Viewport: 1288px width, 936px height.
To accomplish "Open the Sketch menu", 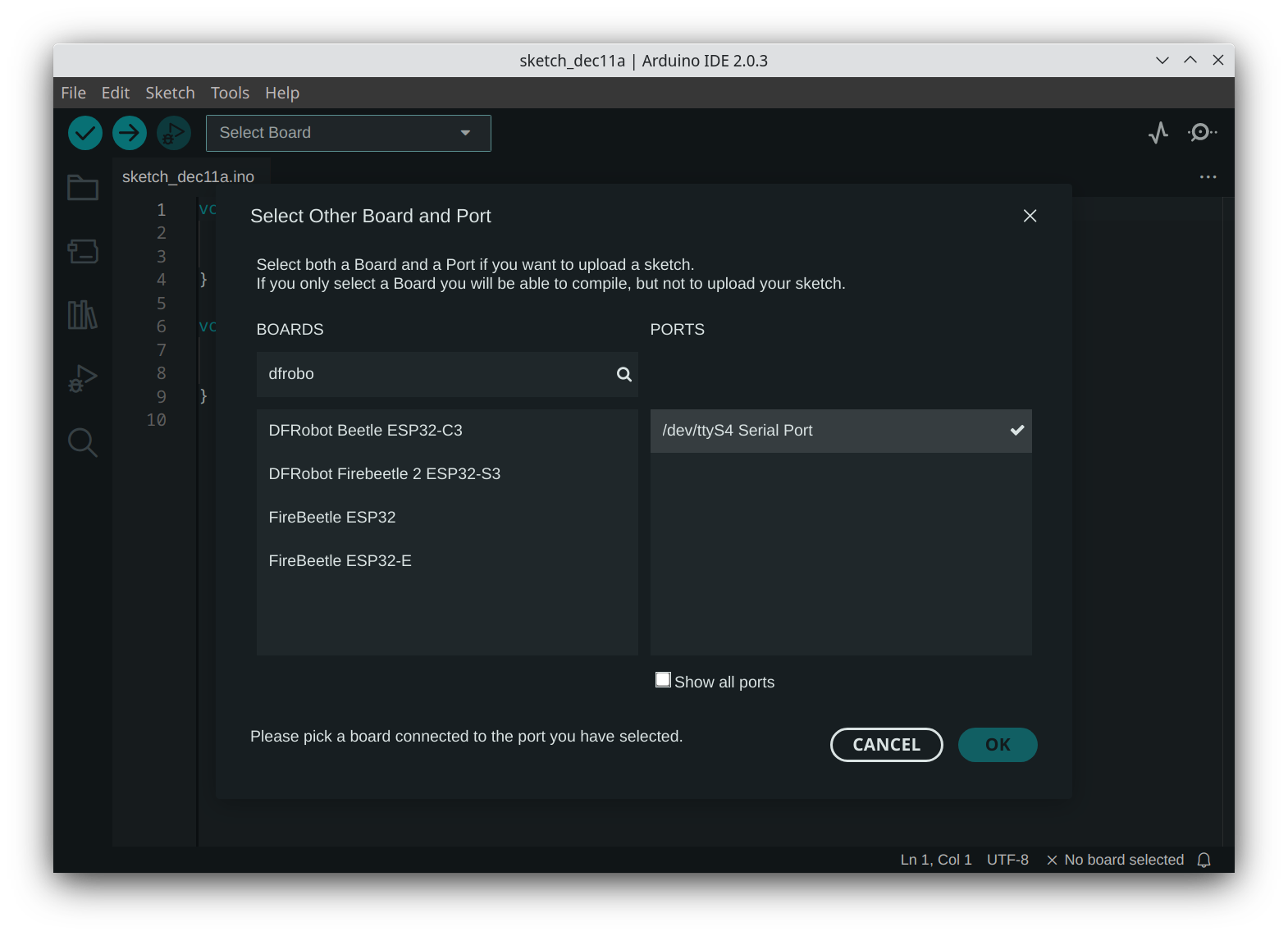I will coord(171,93).
